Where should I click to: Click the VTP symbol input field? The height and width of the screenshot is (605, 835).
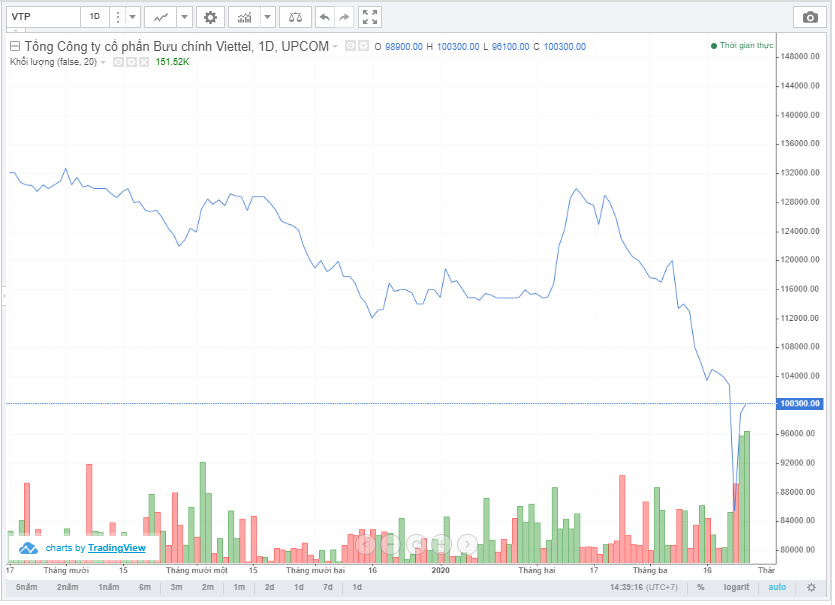43,18
